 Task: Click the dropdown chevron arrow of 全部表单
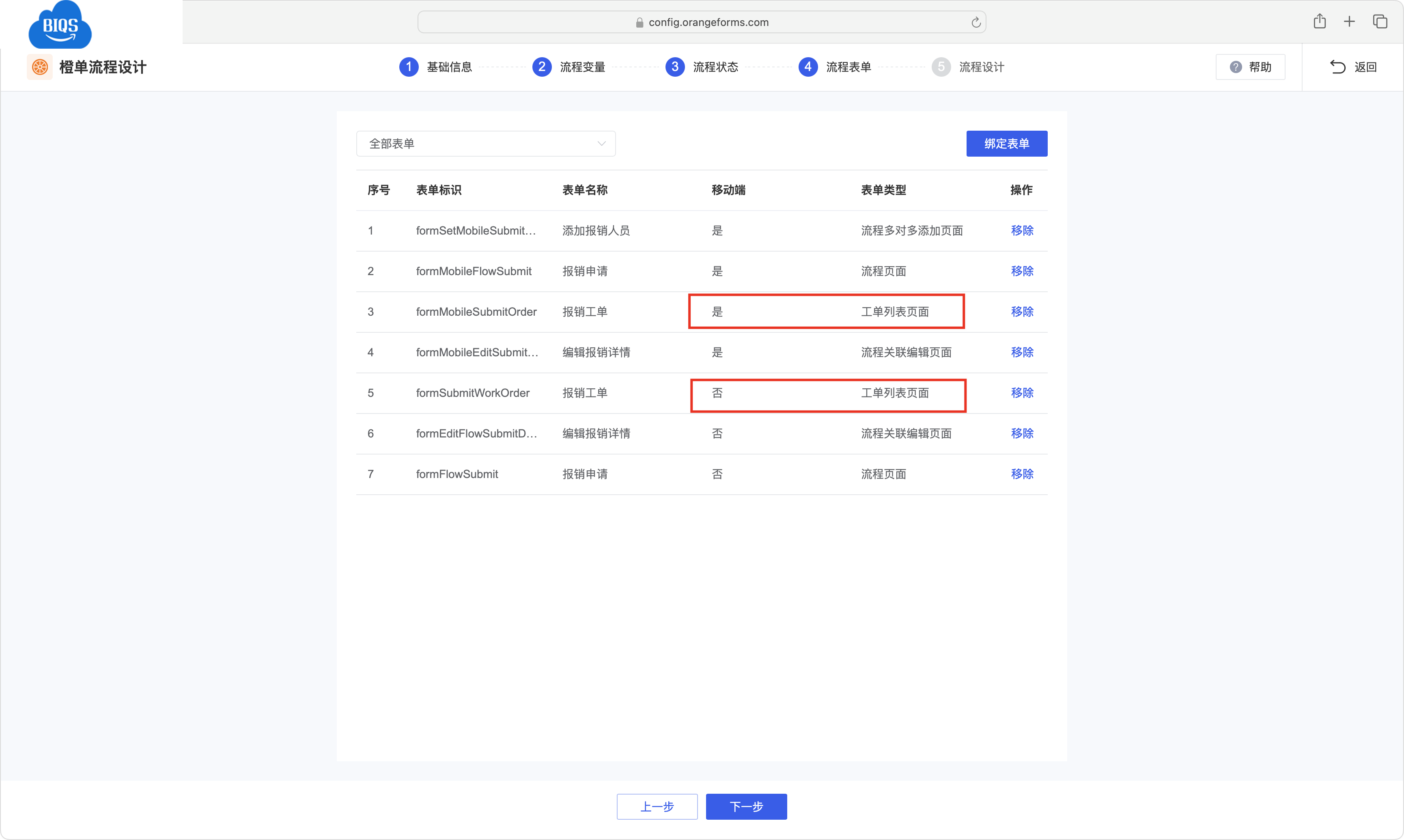[x=601, y=144]
